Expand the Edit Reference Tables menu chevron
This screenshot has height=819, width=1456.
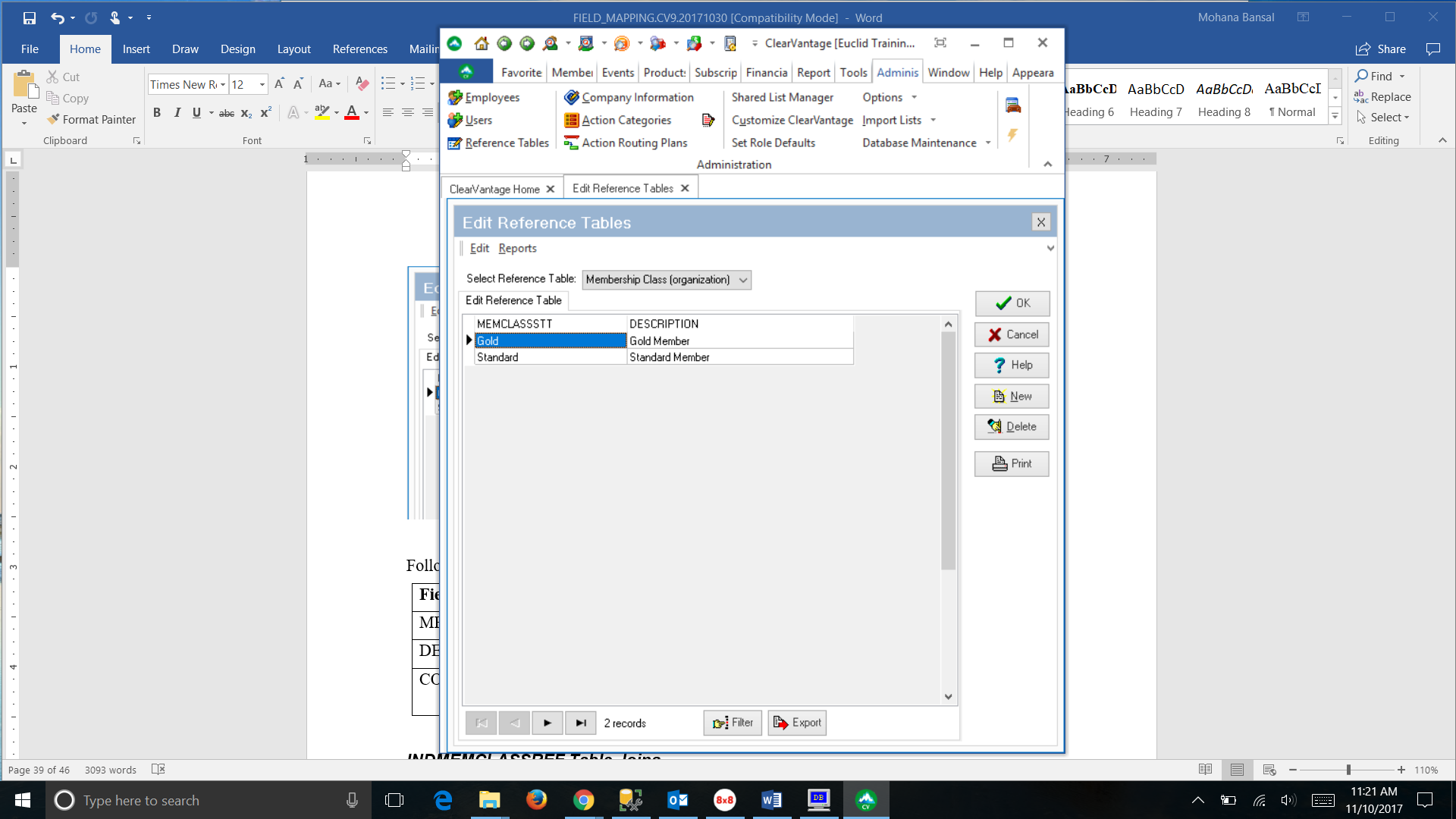1050,248
